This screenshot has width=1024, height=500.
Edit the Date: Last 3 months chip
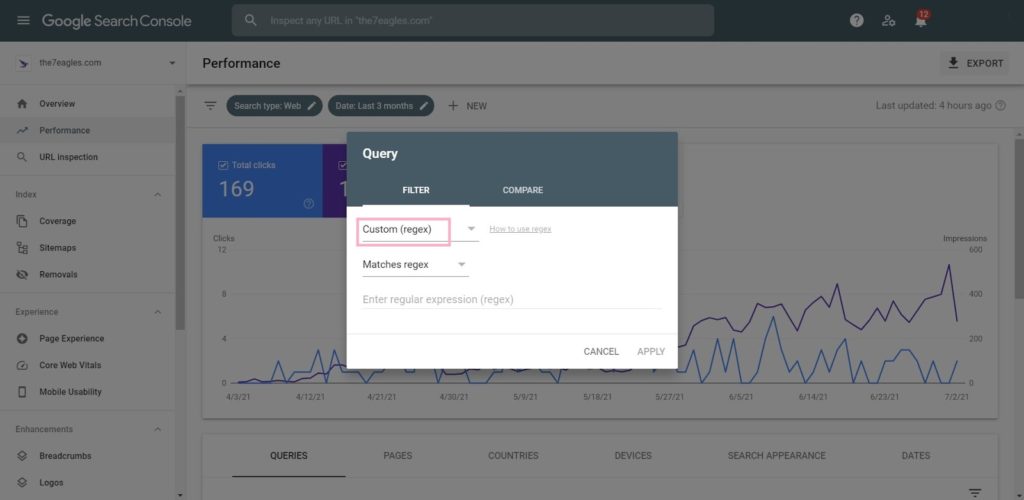pos(381,105)
